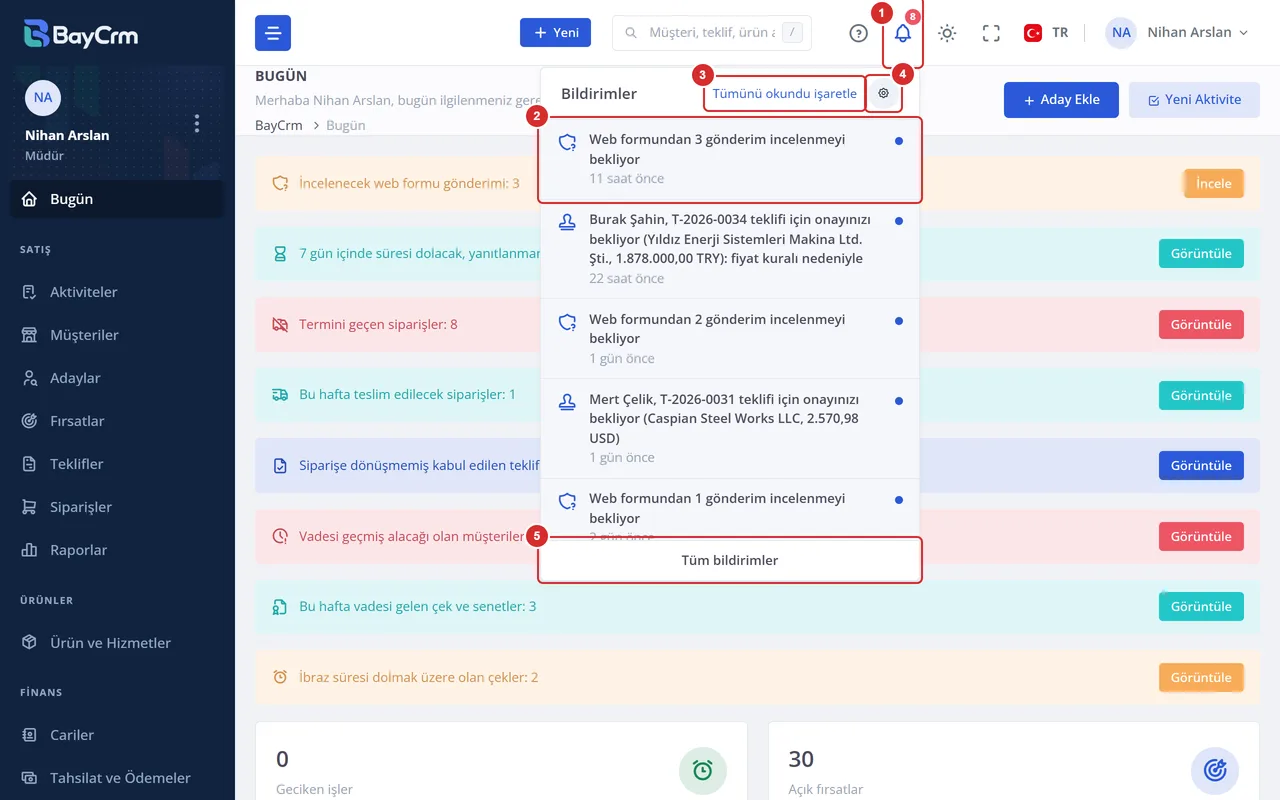This screenshot has width=1280, height=800.
Task: Open Raporlar in sidebar
Action: click(117, 550)
